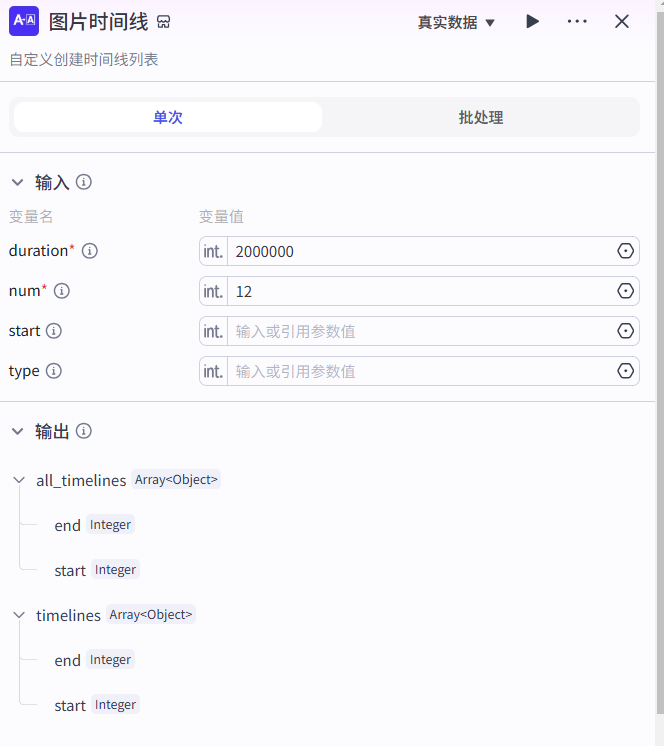The image size is (664, 746).
Task: Click the icon beside the 图片时间线 title
Action: click(x=164, y=23)
